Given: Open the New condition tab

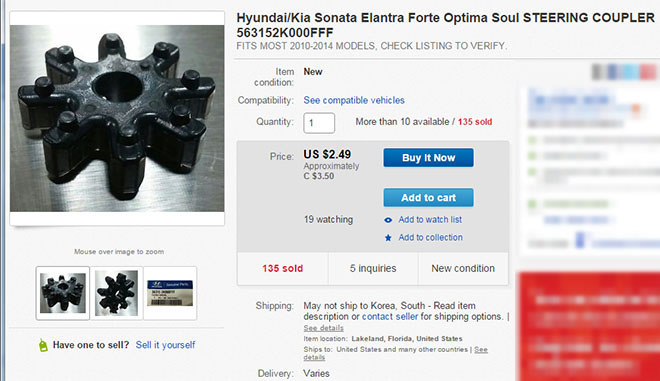Looking at the screenshot, I should pos(463,269).
